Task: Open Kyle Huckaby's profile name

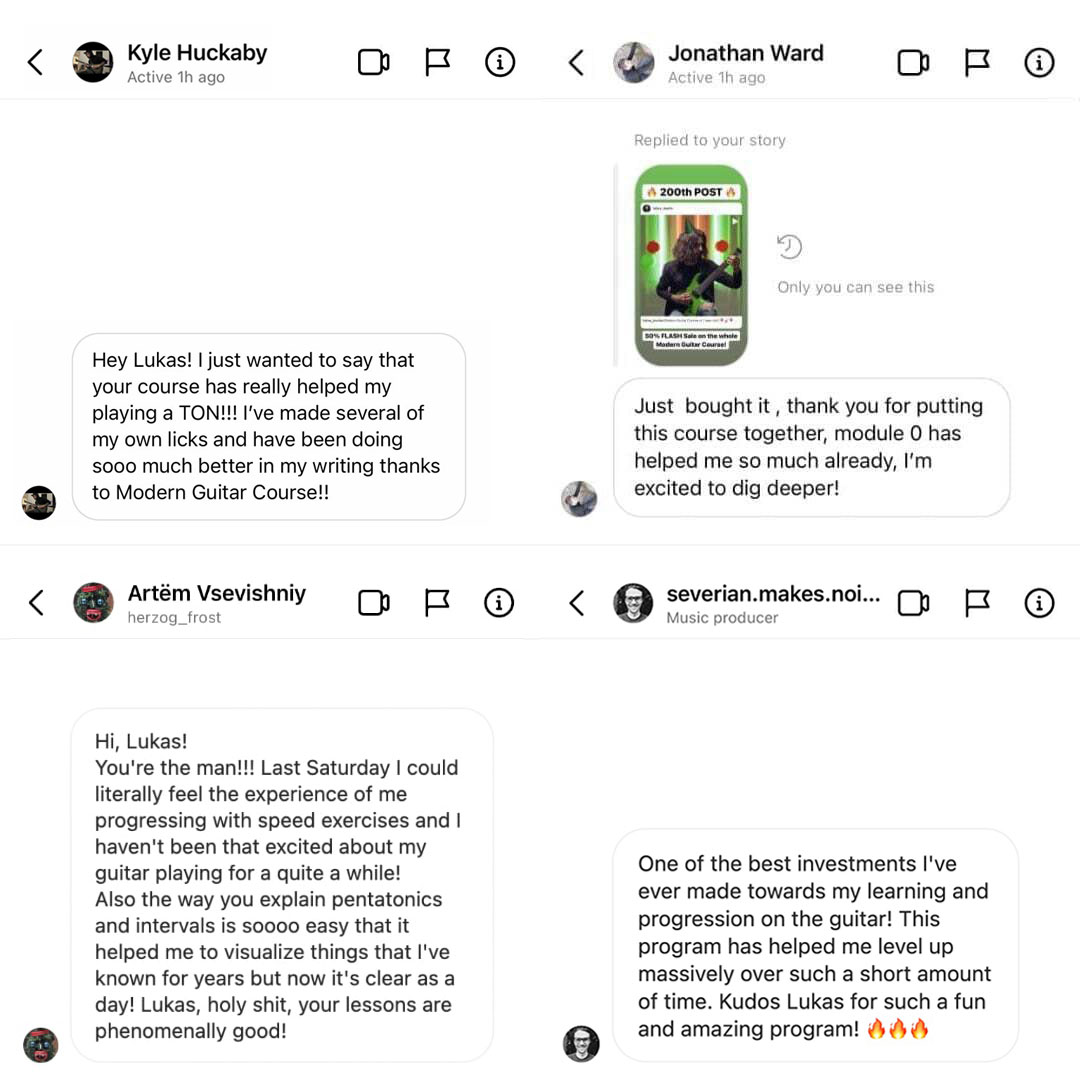Action: 197,53
